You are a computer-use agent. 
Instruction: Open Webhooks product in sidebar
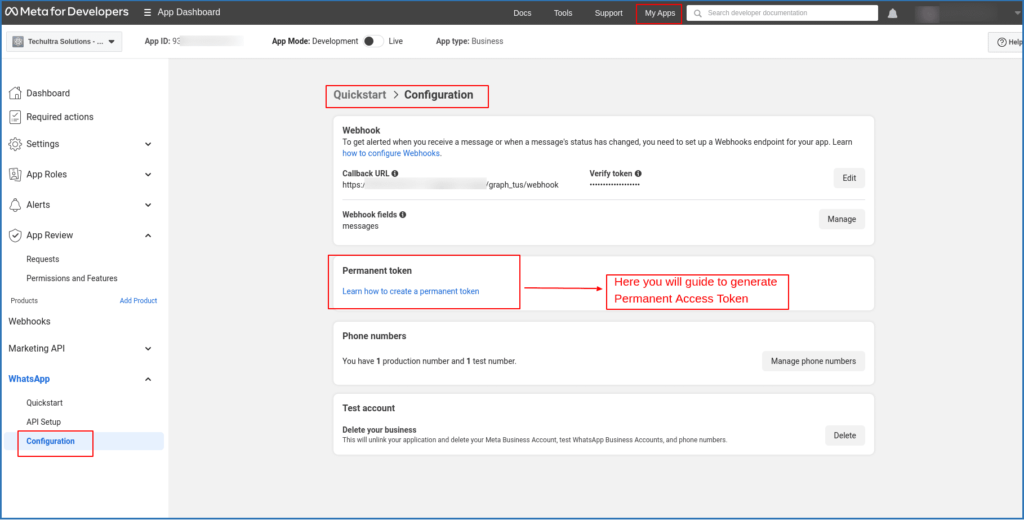pyautogui.click(x=29, y=321)
